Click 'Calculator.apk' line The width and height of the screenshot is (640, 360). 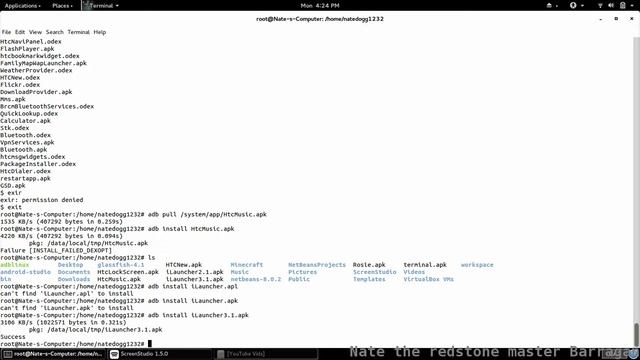[25, 121]
